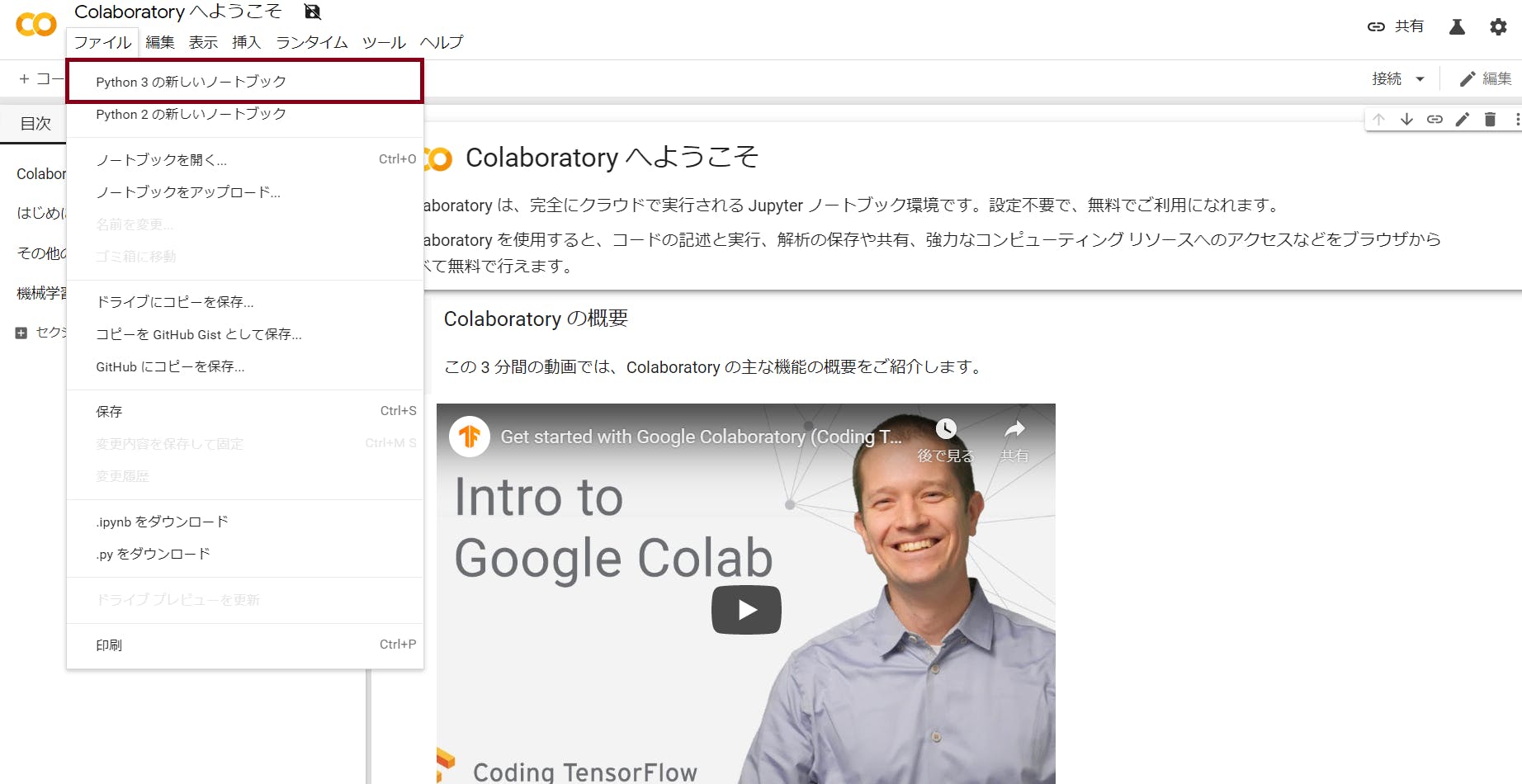Choose .ipynb をダウンロード from the file menu

point(163,521)
